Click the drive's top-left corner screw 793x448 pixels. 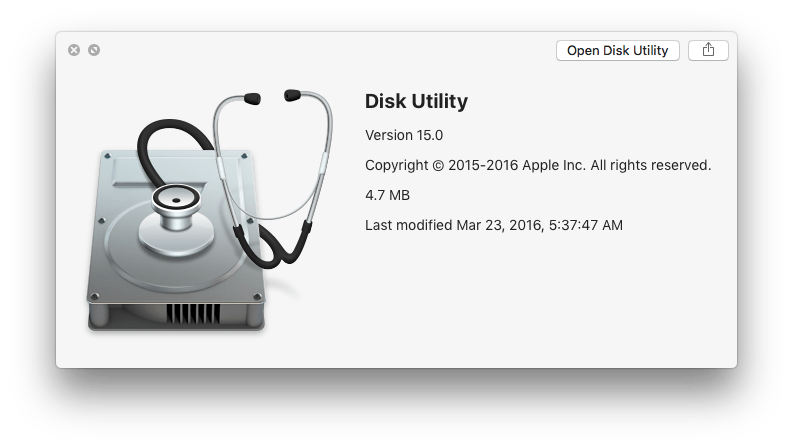[x=107, y=156]
